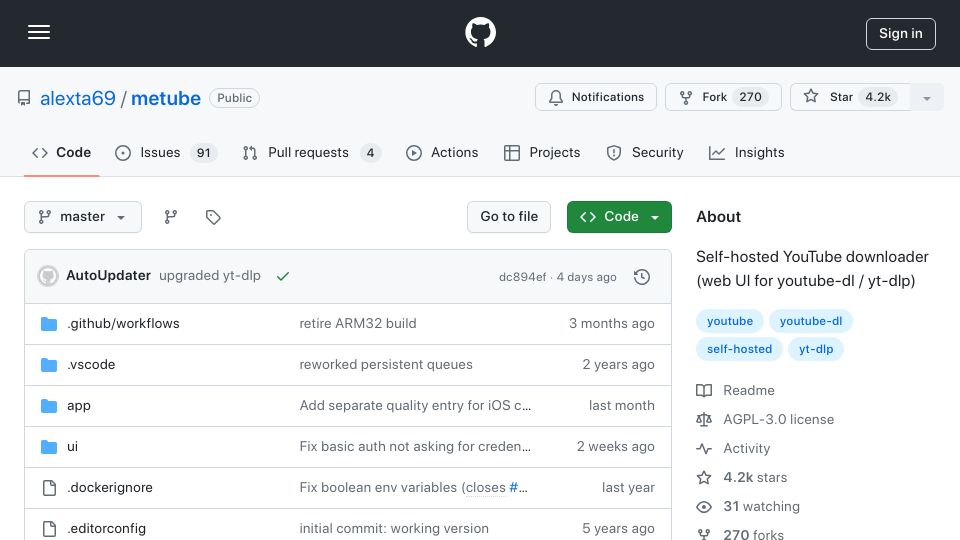Screen dimensions: 960x540
Task: View branches via the branch icon
Action: (x=171, y=217)
